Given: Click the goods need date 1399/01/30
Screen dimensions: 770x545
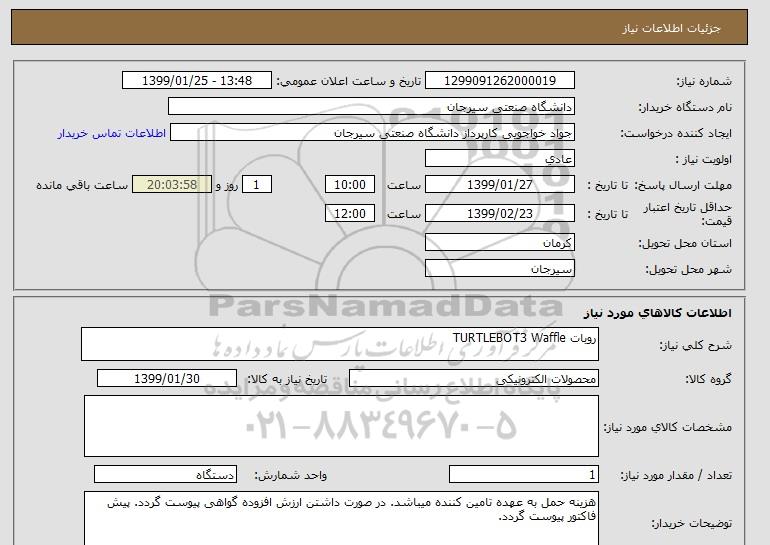Looking at the screenshot, I should [167, 379].
